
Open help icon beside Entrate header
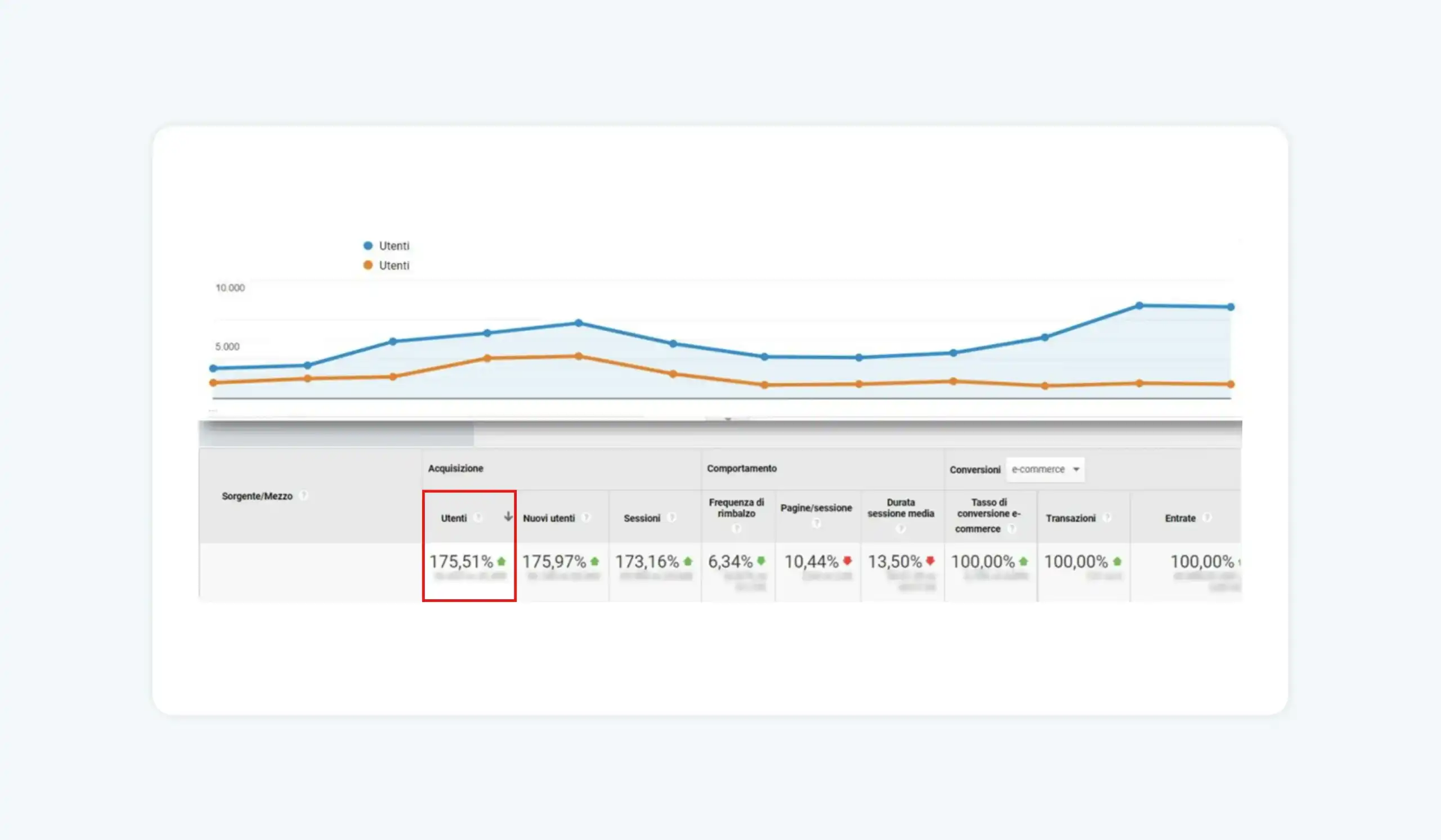point(1207,518)
